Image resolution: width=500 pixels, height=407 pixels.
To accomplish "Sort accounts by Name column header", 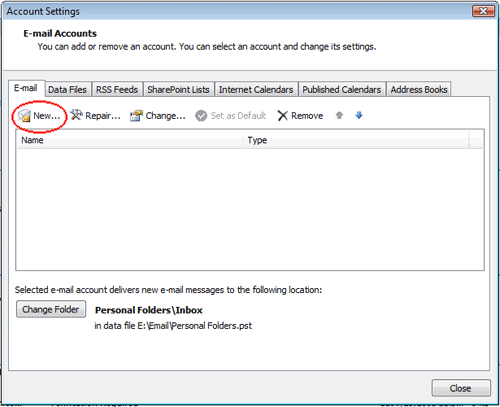I will click(130, 140).
